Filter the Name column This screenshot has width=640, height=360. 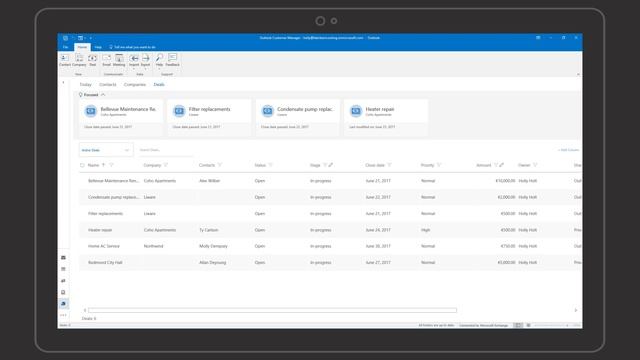111,165
